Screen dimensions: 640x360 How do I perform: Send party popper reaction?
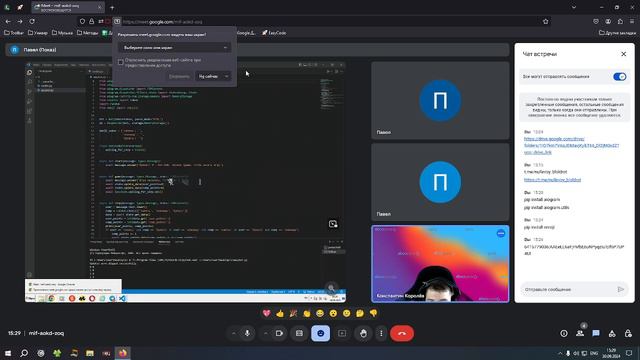tap(293, 313)
